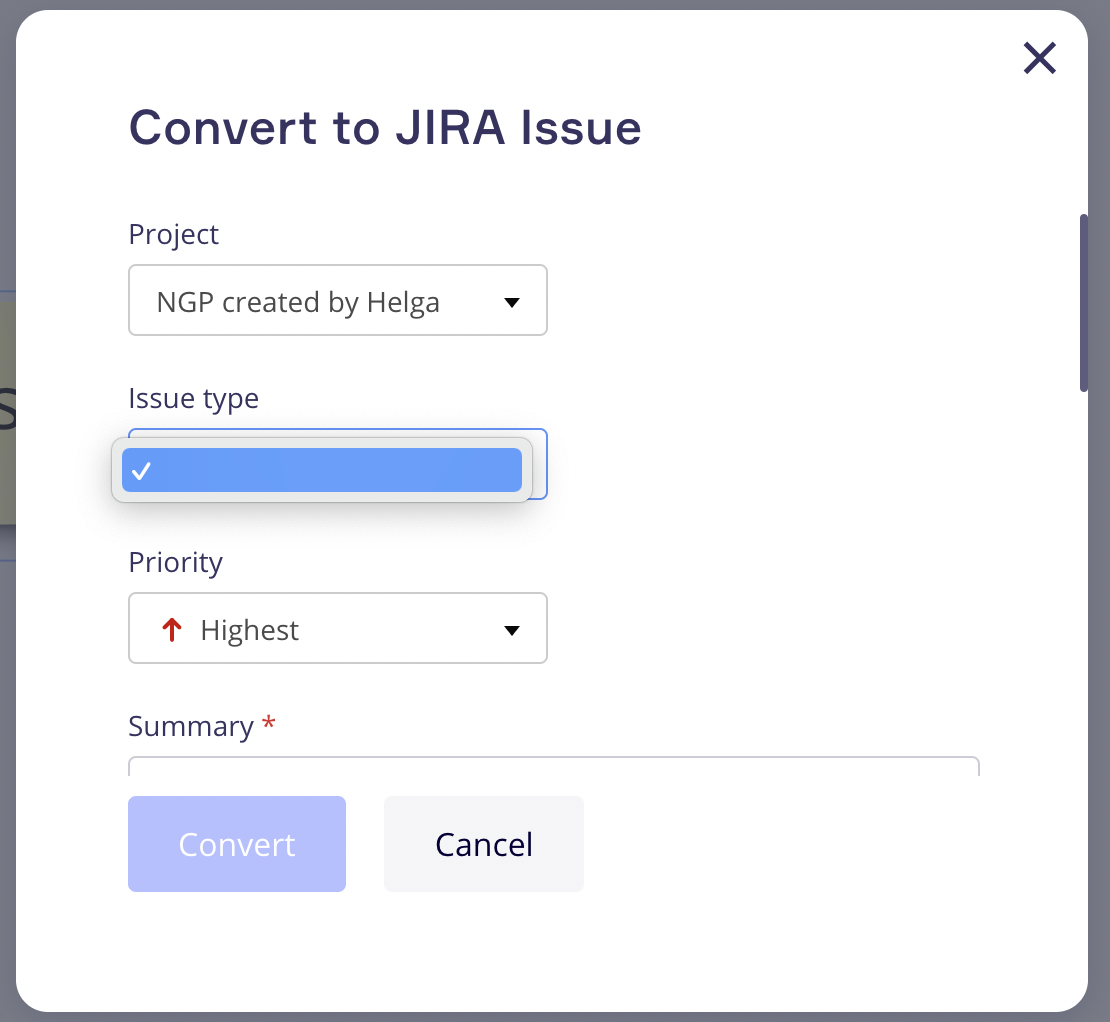Screen dimensions: 1110x1022
Task: Click the dialog's vertical scrollbar thumb
Action: click(1083, 302)
